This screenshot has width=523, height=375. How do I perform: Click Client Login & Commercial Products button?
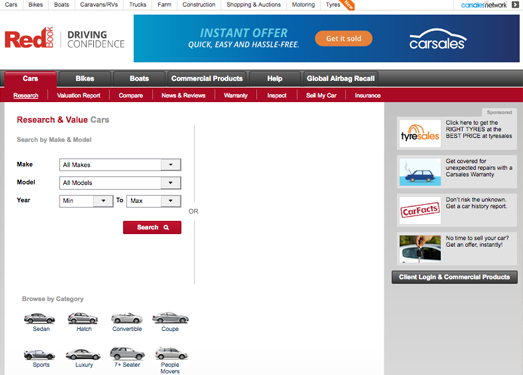(x=454, y=277)
